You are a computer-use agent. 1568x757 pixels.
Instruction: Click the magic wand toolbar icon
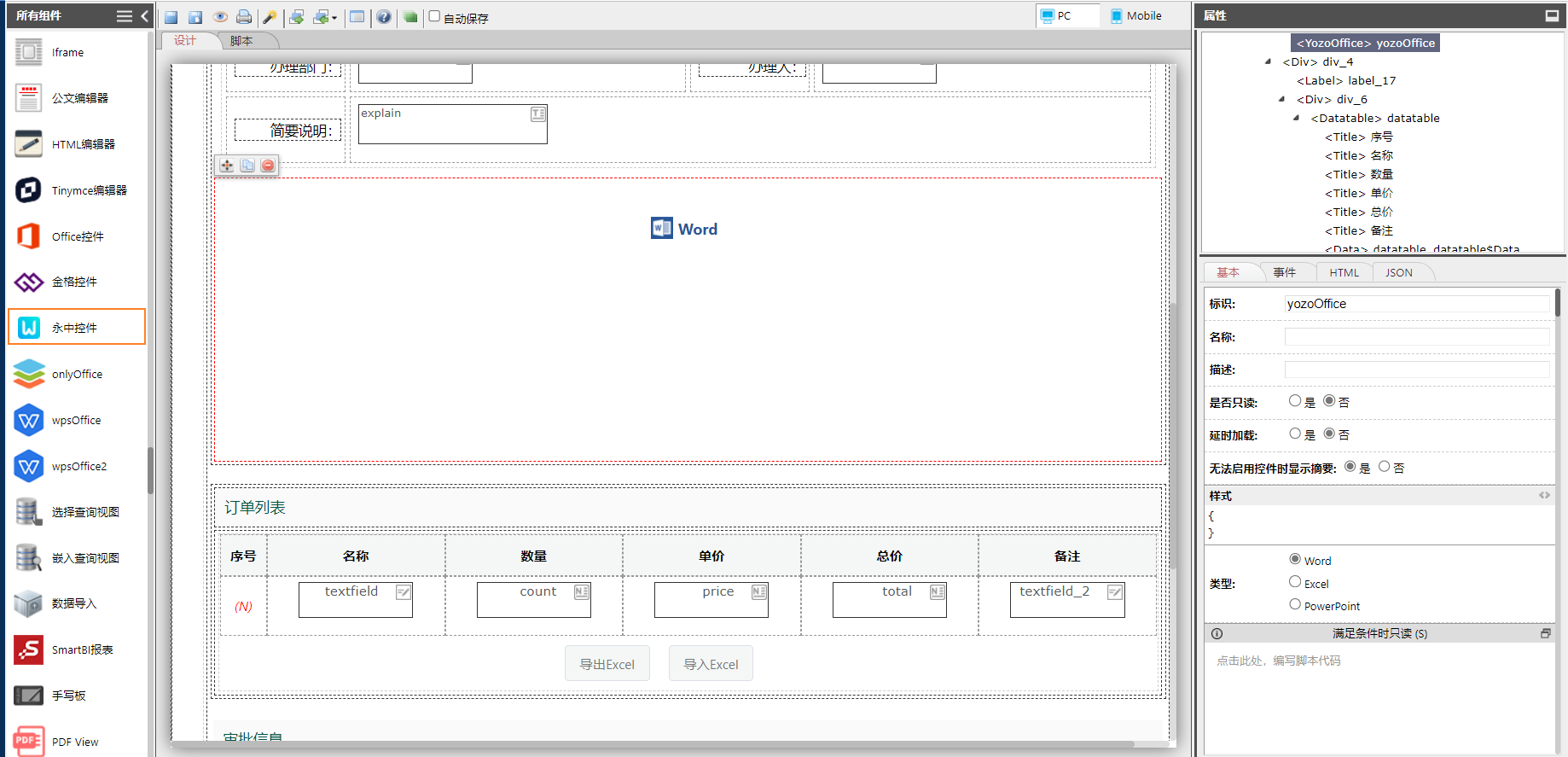270,17
